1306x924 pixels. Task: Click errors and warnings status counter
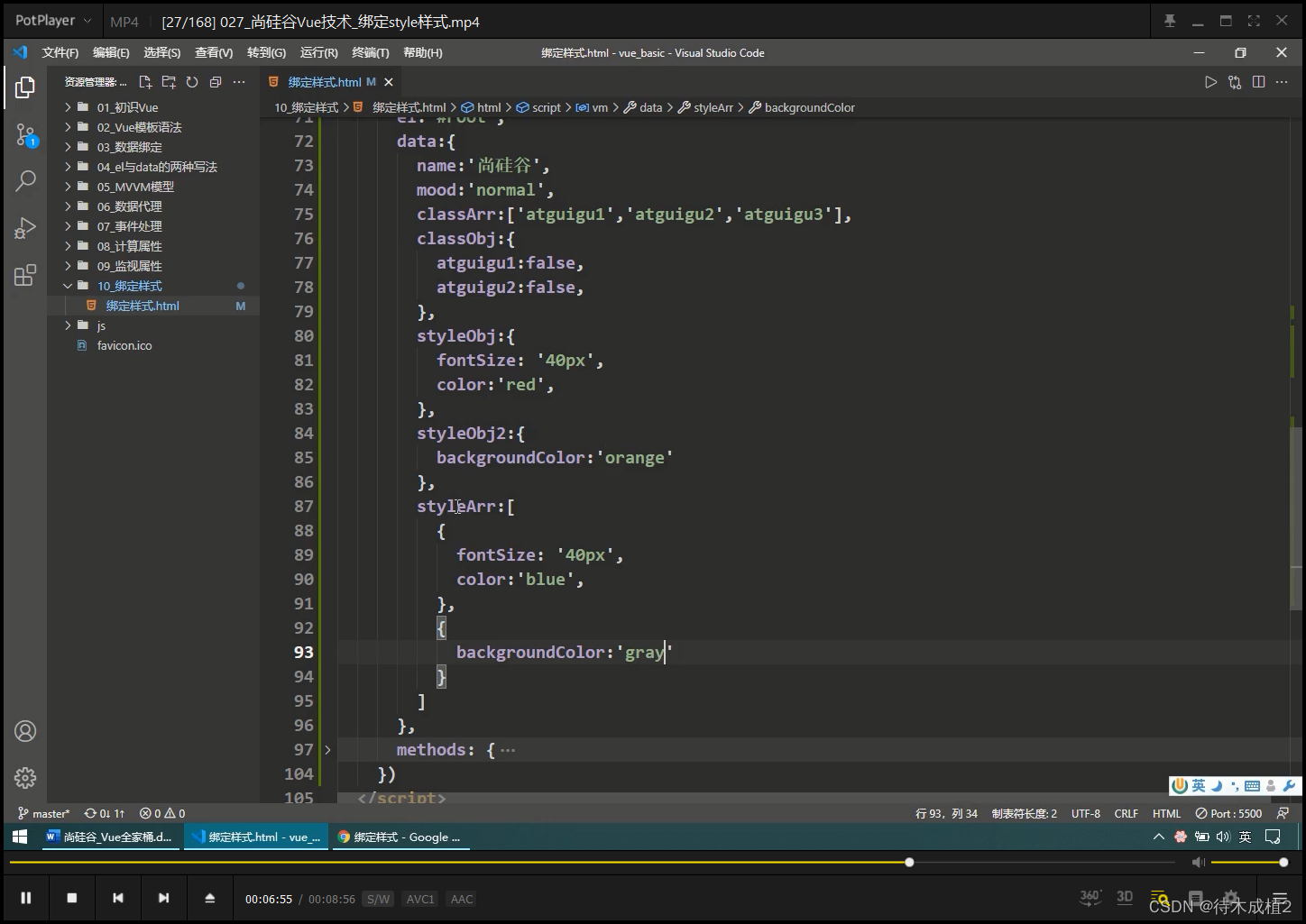(162, 813)
